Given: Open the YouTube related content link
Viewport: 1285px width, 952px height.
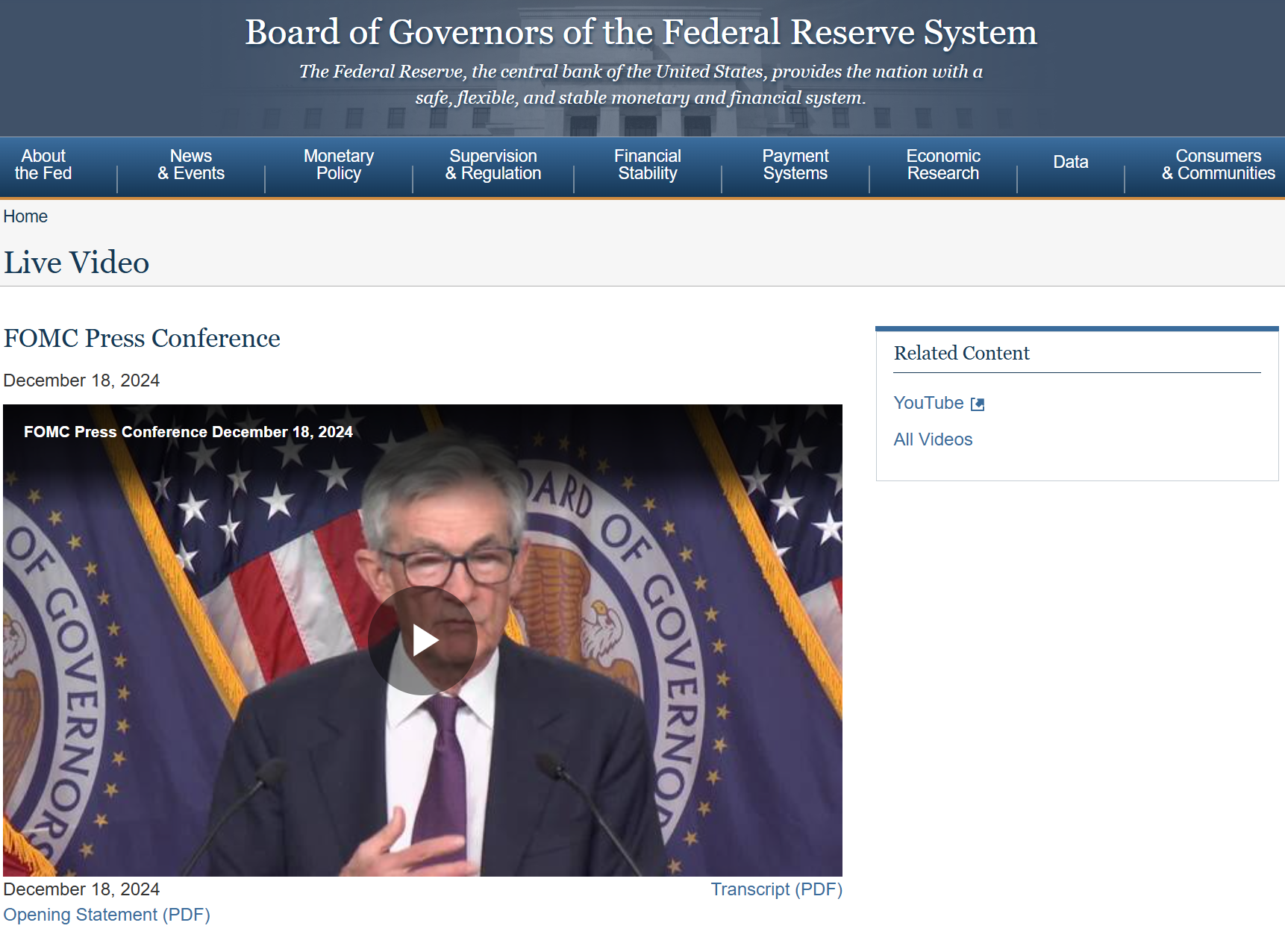Looking at the screenshot, I should [929, 403].
